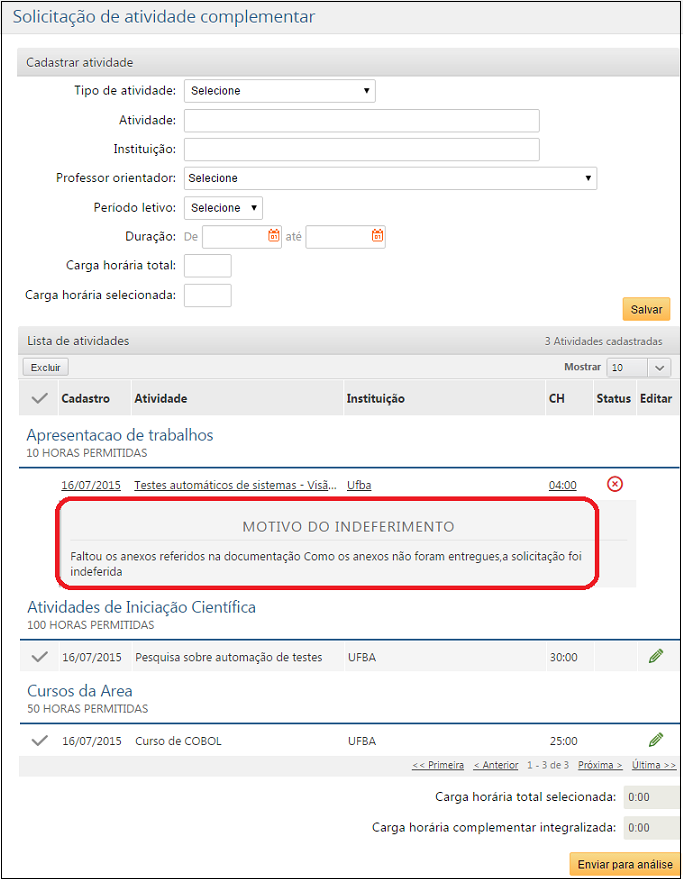Open the "Professor orientador" dropdown
This screenshot has height=880, width=683.
point(389,178)
